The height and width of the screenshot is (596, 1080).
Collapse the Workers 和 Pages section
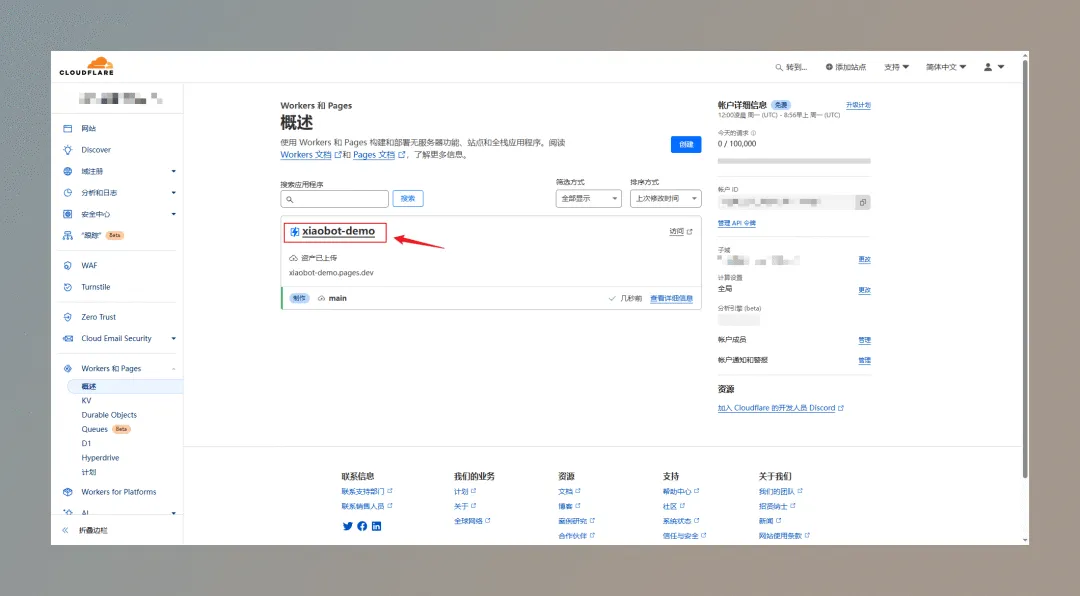(x=174, y=369)
